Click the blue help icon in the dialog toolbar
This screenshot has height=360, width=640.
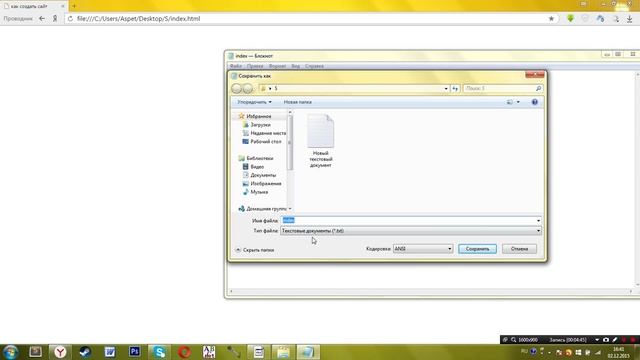pyautogui.click(x=535, y=102)
